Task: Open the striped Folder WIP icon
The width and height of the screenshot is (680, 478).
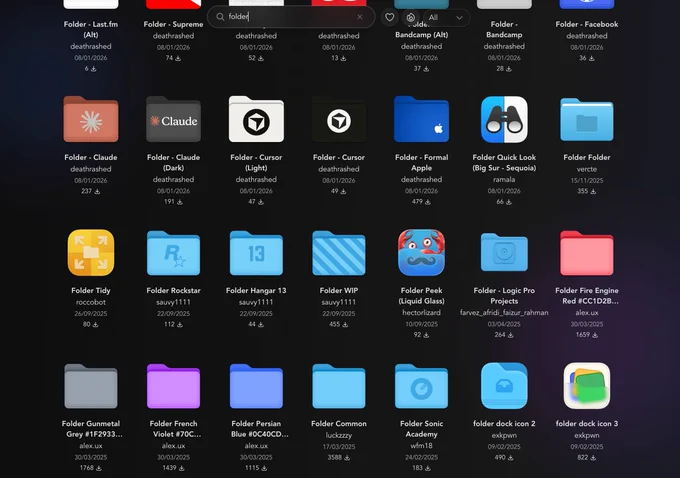Action: click(339, 253)
